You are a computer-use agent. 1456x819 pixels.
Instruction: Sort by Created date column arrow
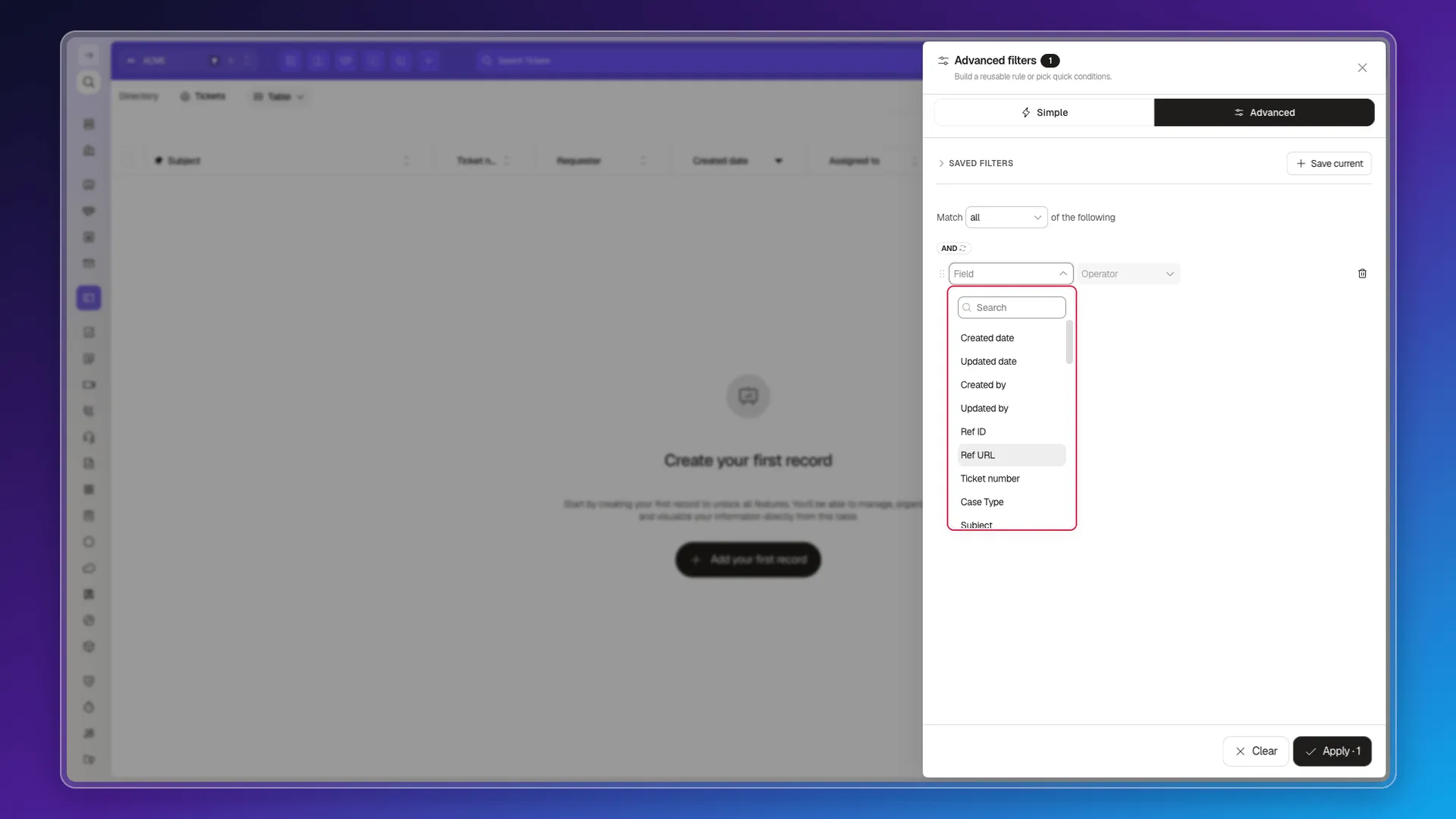click(x=778, y=161)
